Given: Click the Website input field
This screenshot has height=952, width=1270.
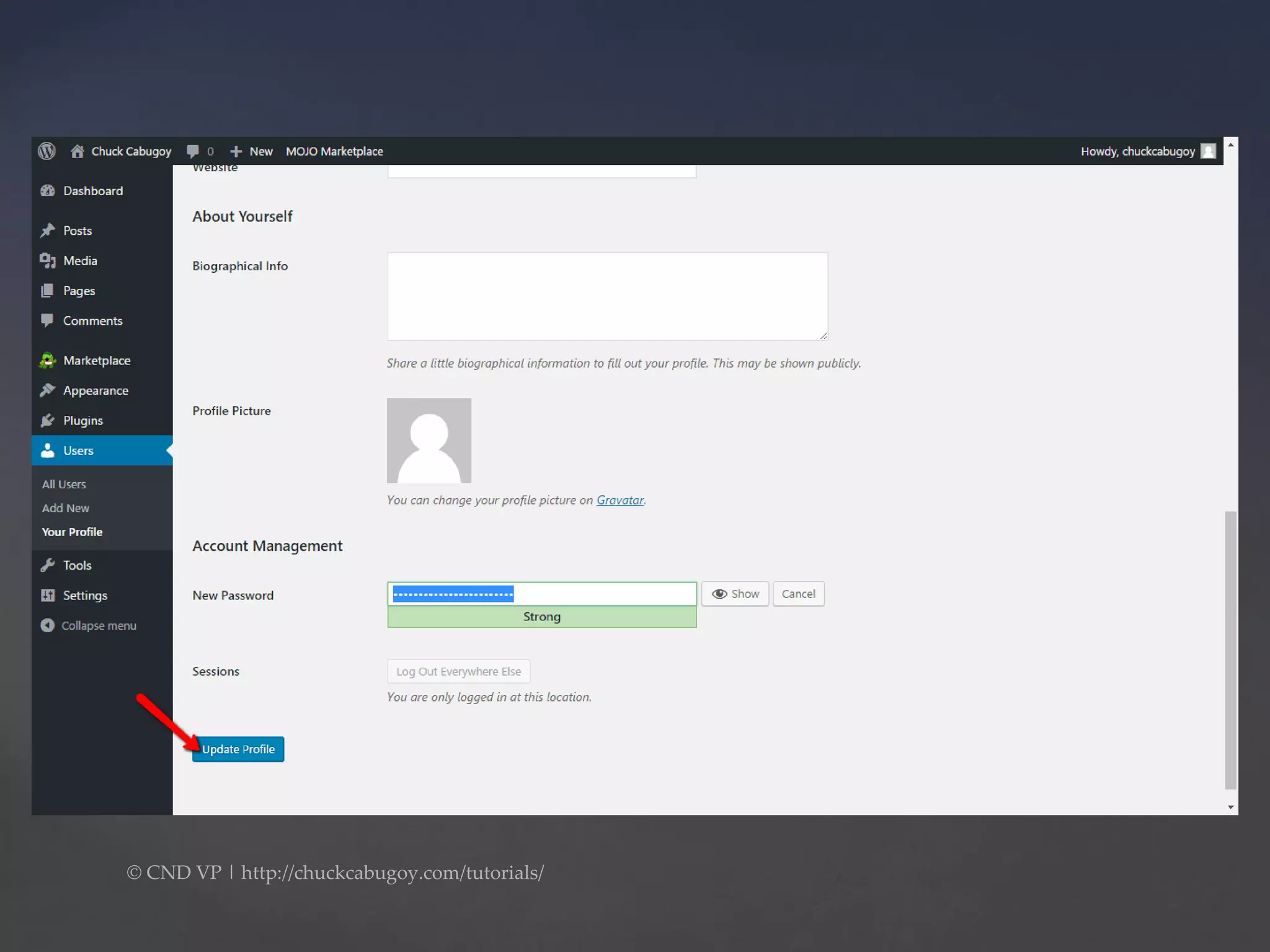Looking at the screenshot, I should (x=542, y=171).
